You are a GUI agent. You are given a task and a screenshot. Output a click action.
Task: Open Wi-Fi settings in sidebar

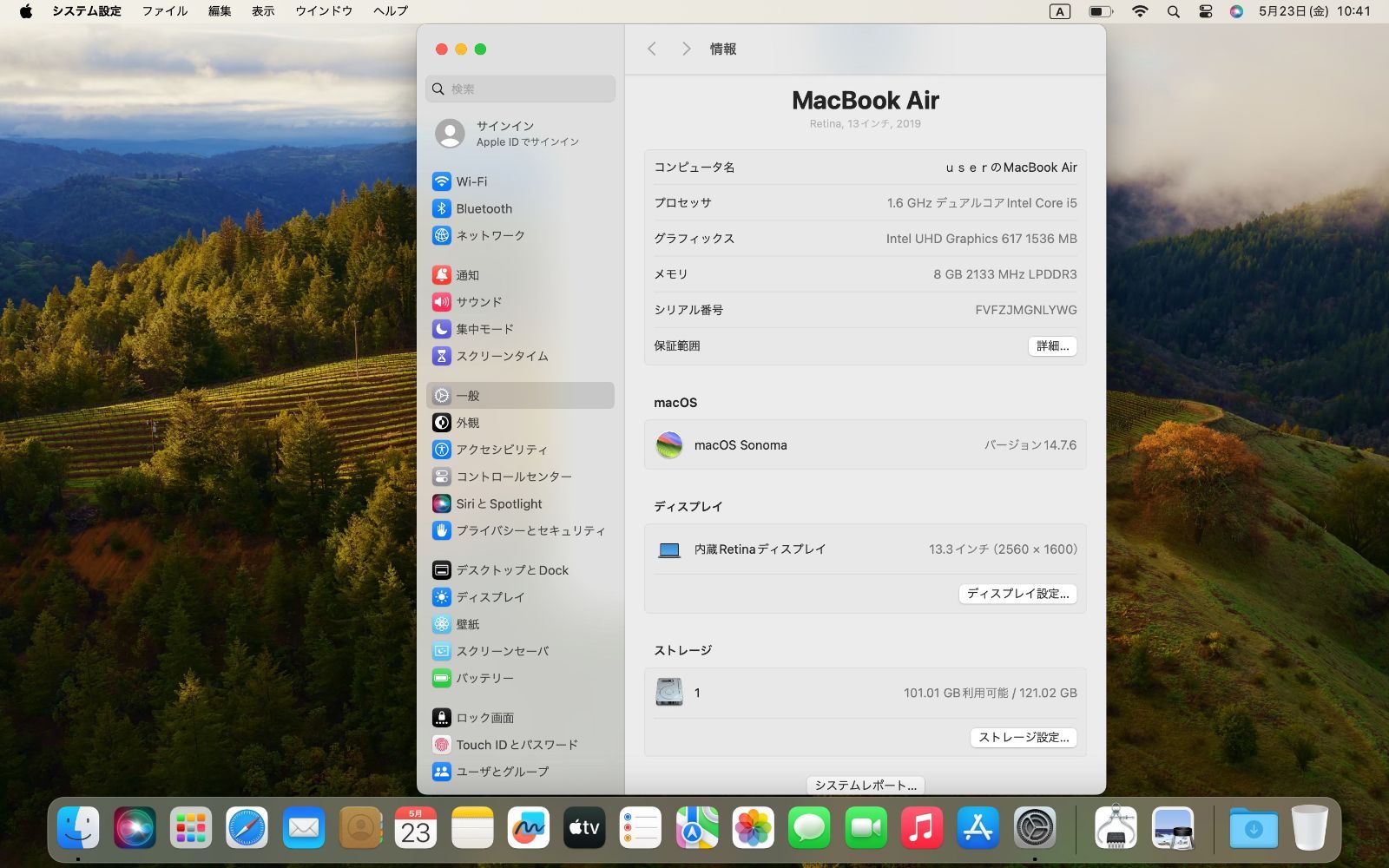point(520,181)
